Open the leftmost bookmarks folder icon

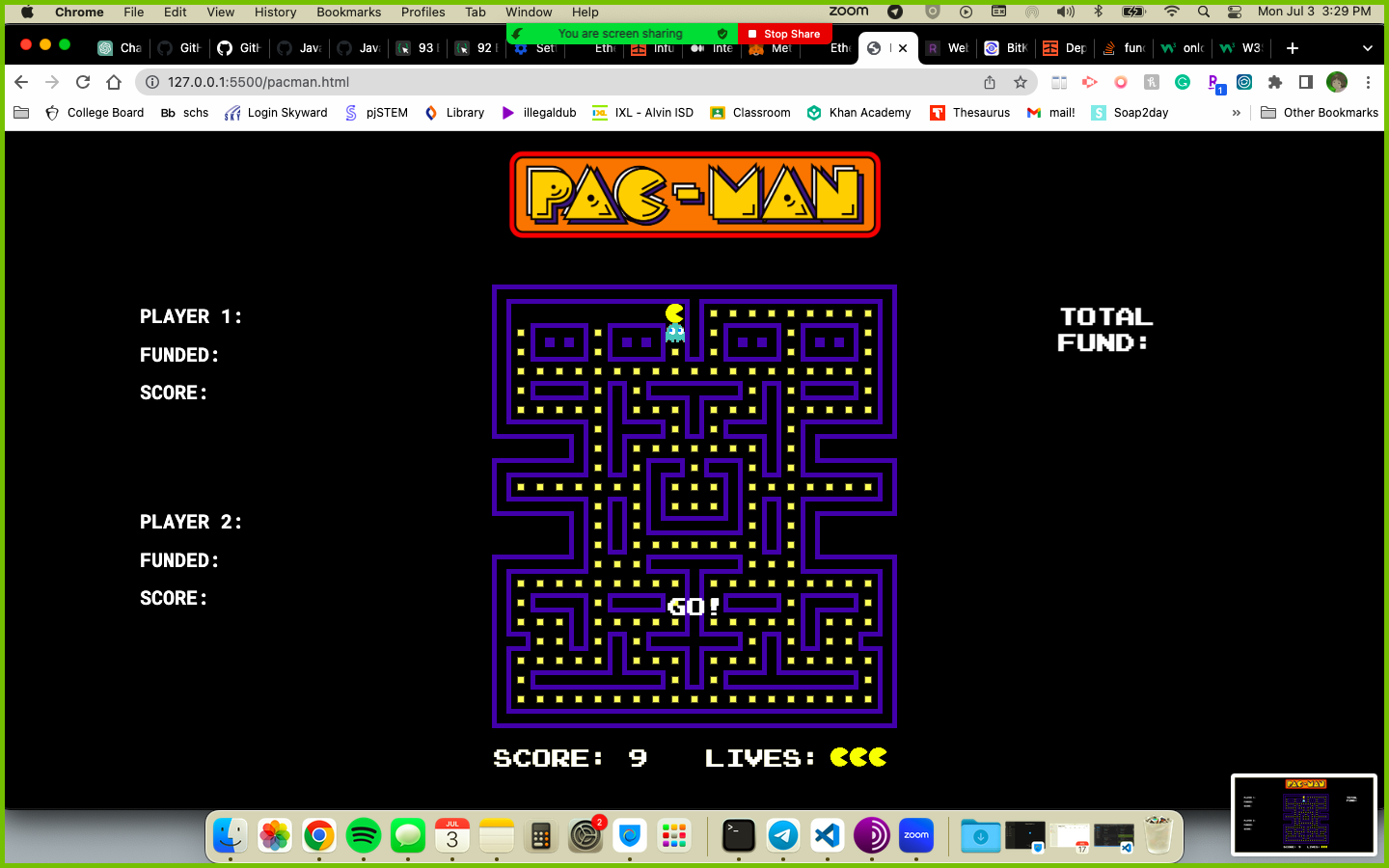tap(21, 113)
